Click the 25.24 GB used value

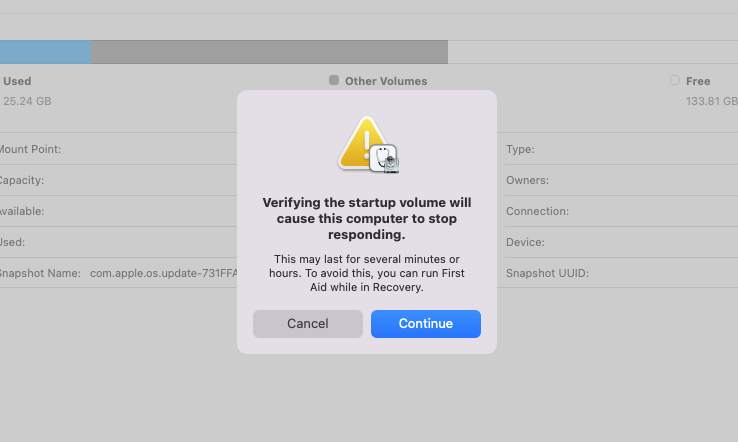tap(27, 101)
